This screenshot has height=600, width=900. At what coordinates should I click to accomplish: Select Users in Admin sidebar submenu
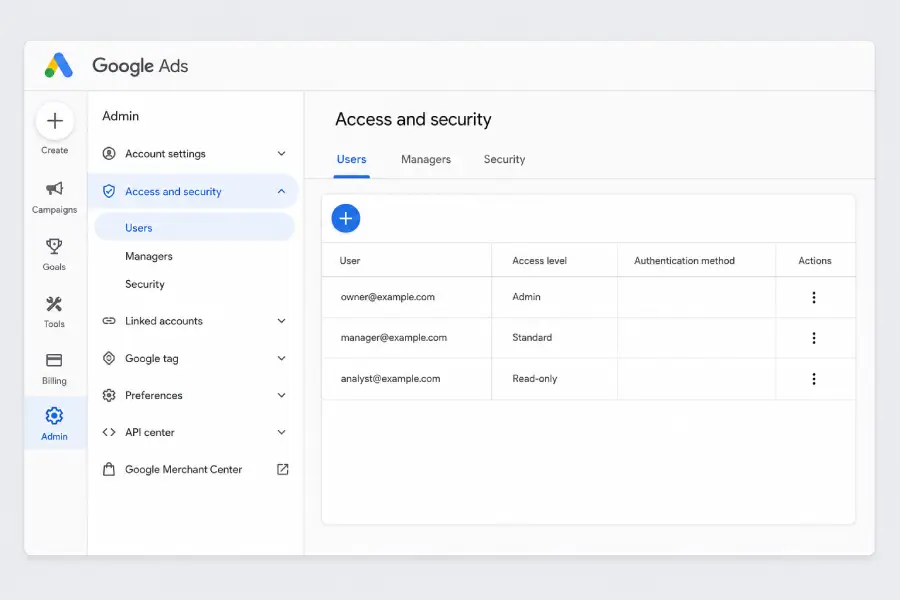[195, 228]
